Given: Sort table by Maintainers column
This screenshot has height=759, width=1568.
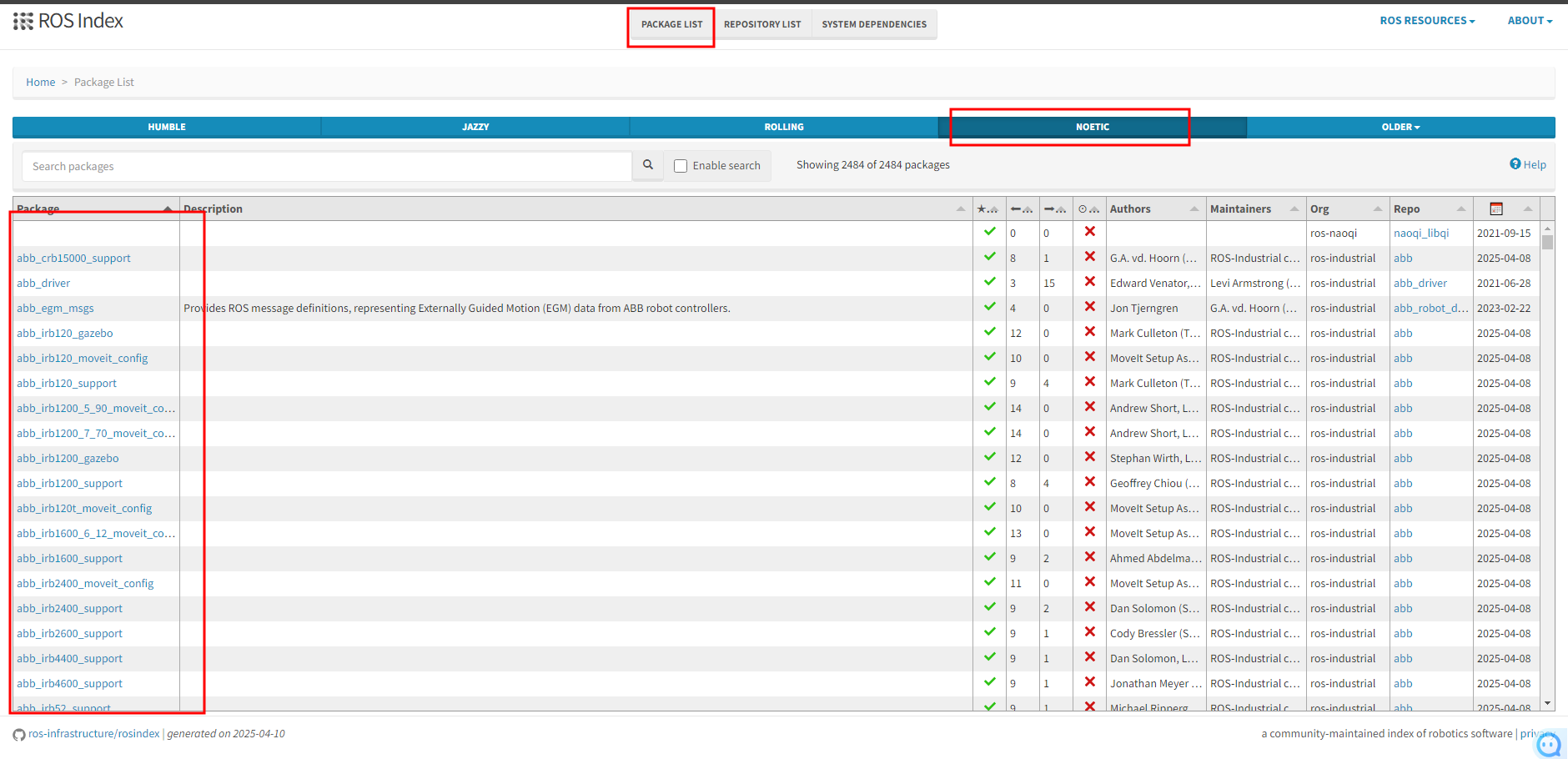Looking at the screenshot, I should pos(1255,209).
